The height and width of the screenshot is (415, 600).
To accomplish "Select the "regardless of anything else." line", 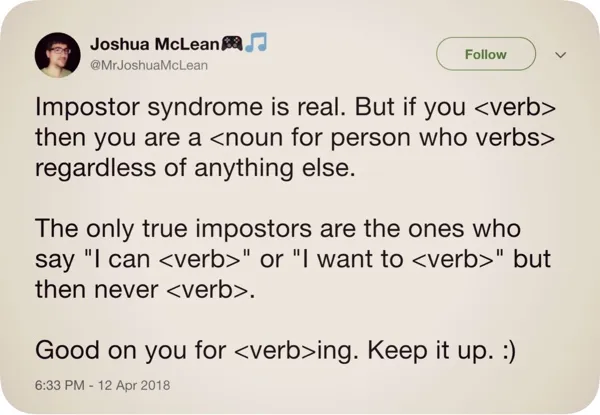I will tap(195, 166).
